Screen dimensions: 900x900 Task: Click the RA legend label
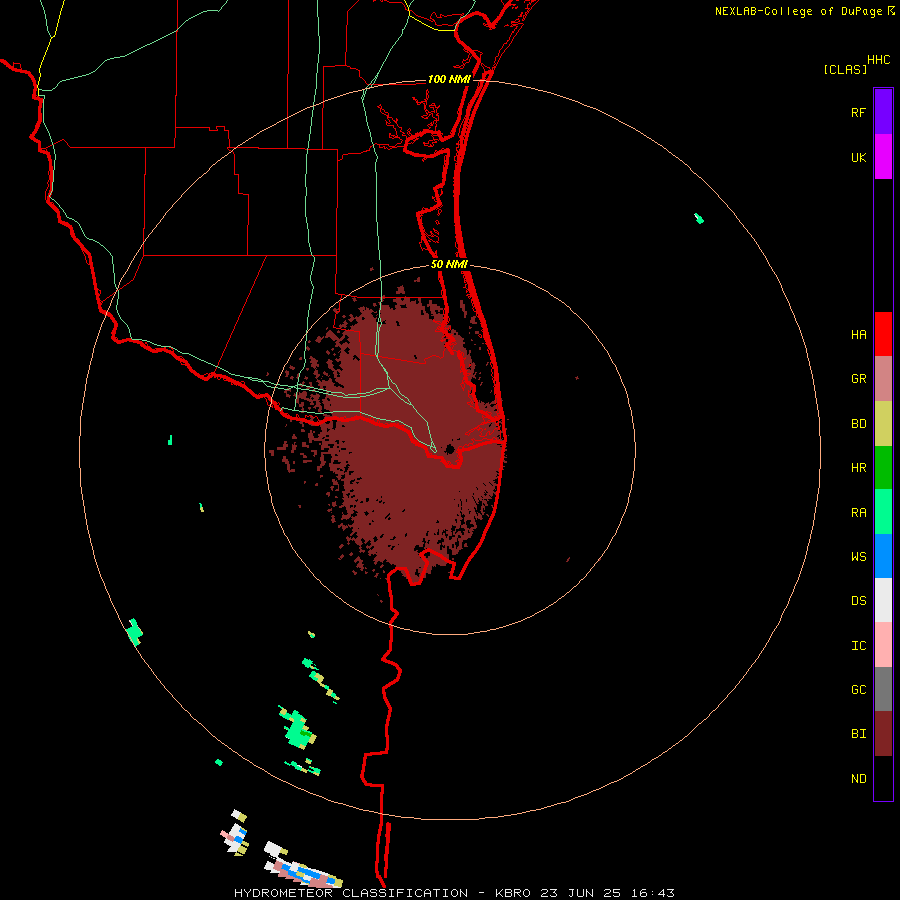click(858, 513)
